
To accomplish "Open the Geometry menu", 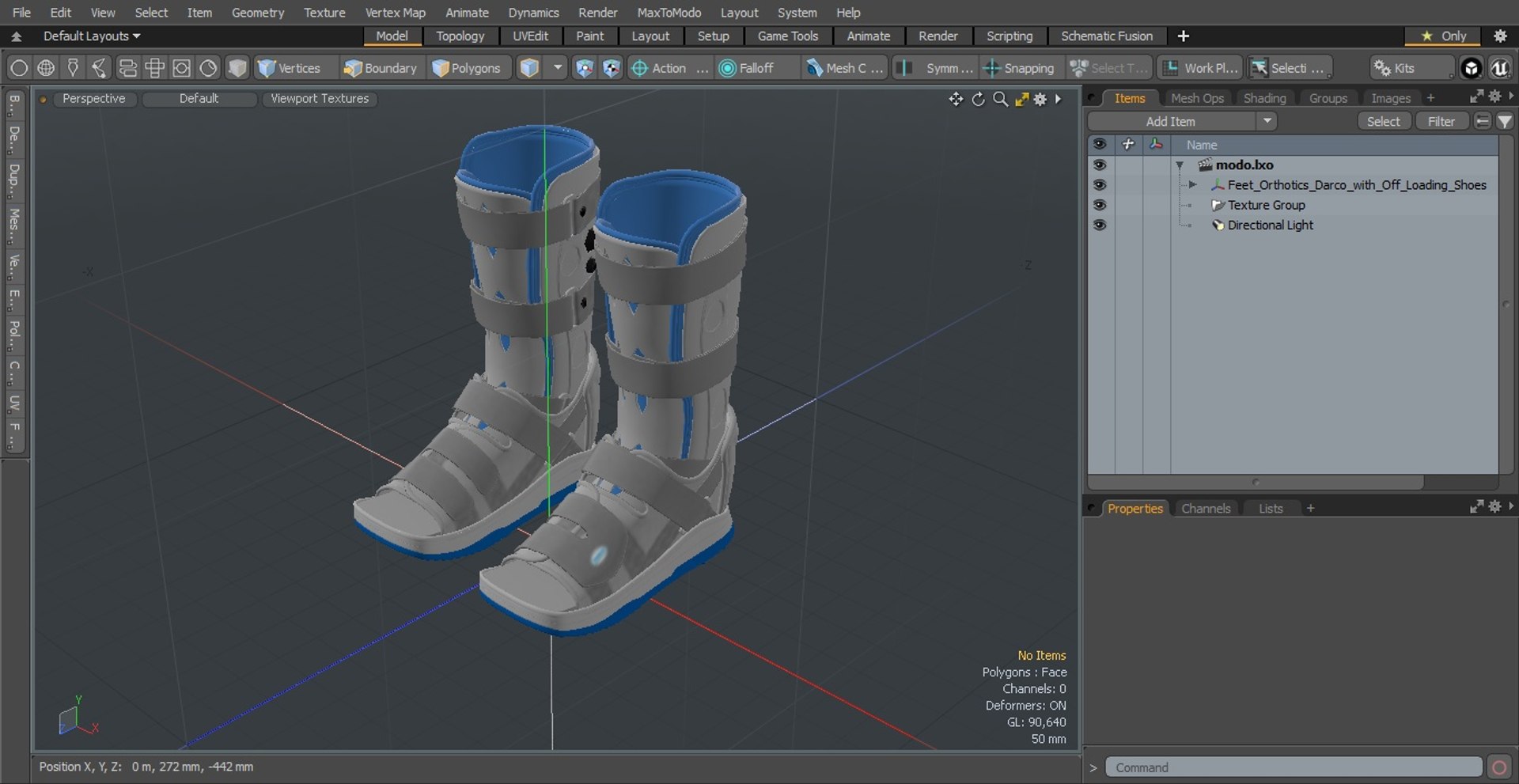I will click(257, 13).
